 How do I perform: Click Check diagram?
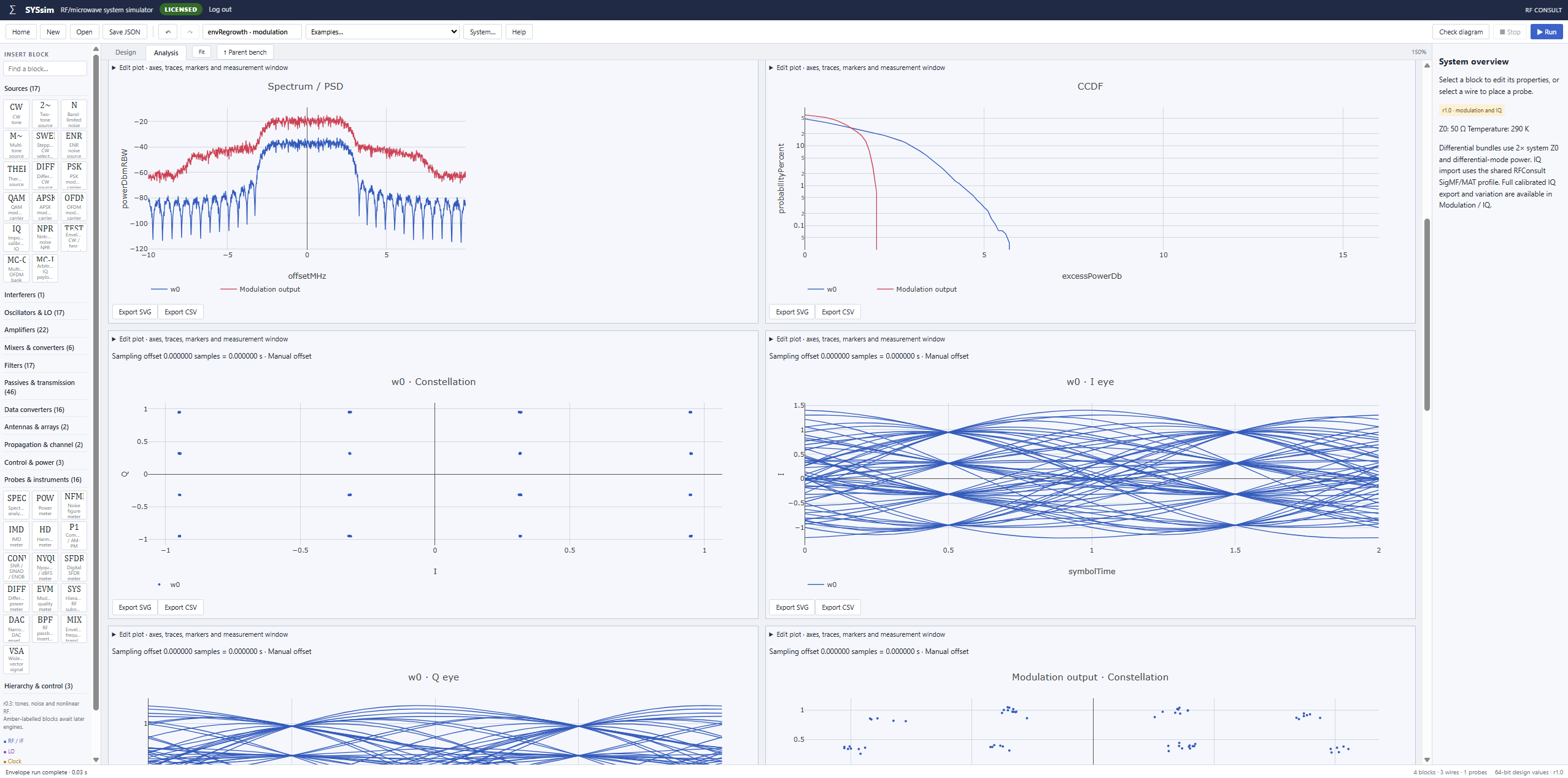(1461, 32)
